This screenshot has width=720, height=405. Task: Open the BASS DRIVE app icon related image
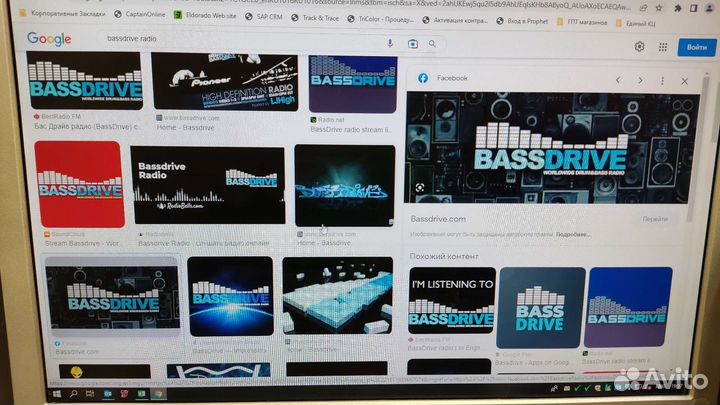click(540, 308)
